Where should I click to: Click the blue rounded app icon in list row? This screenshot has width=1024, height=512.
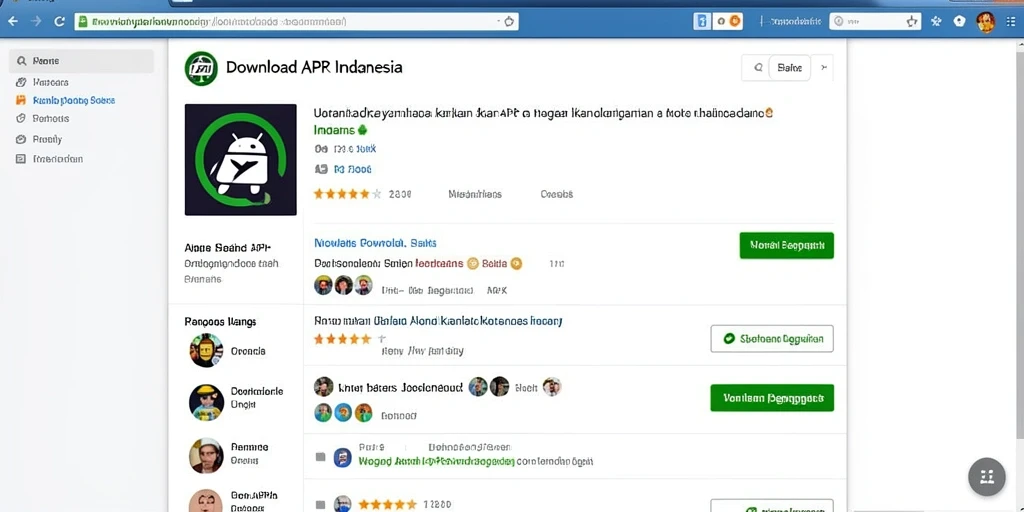pyautogui.click(x=342, y=457)
